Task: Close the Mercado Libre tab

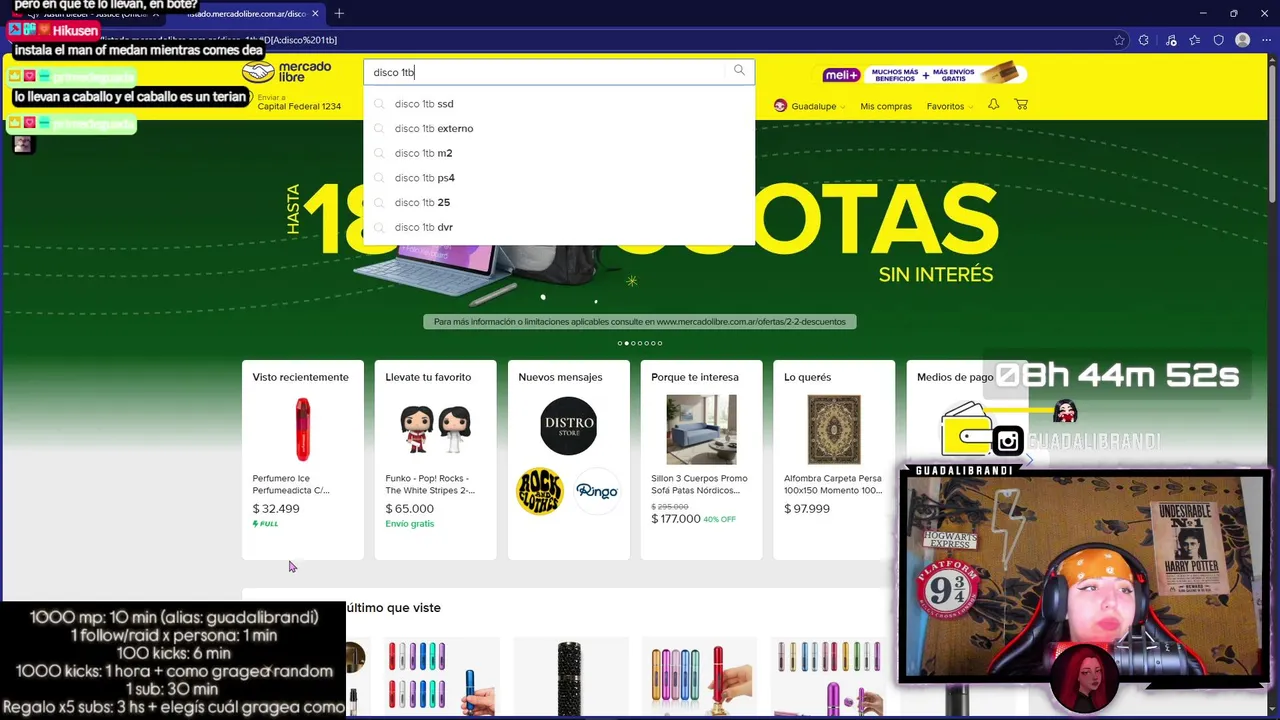Action: tap(316, 14)
